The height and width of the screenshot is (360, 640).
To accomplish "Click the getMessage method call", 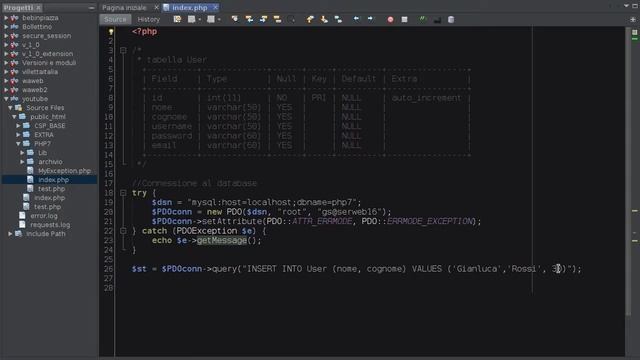I will pos(222,240).
